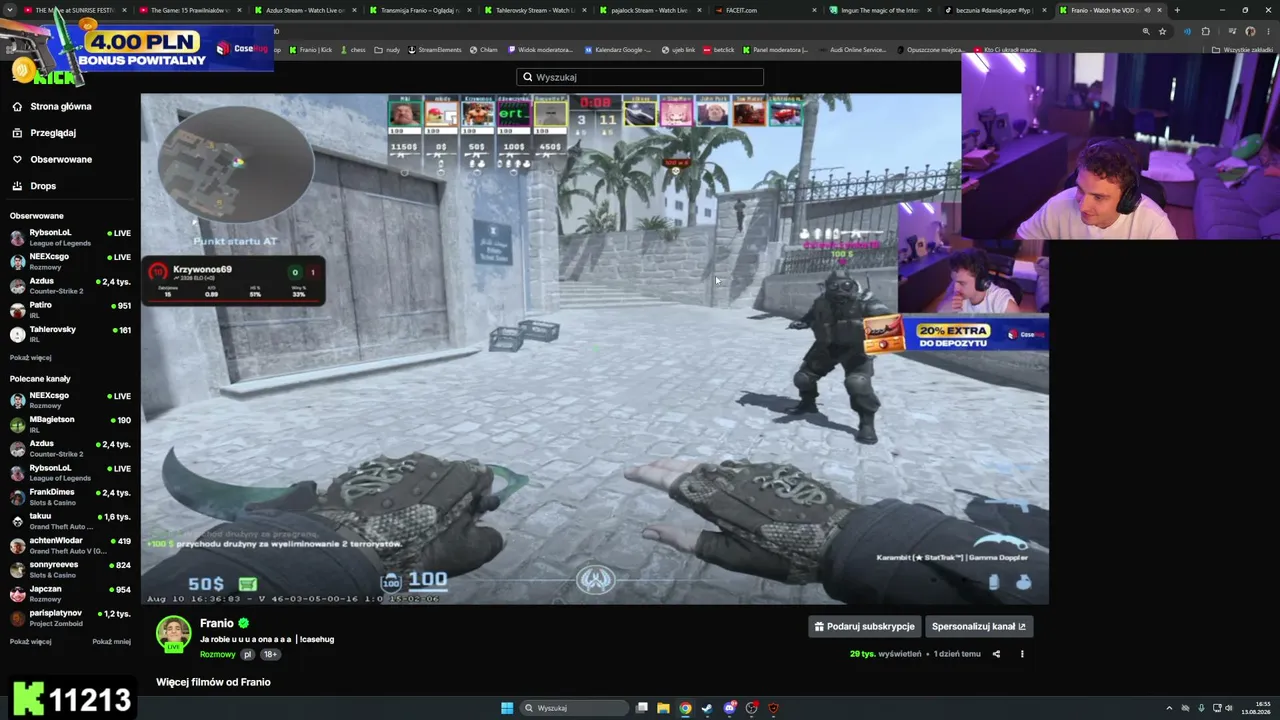Open the 'Wszystkie zakładki' bookmarks folder
The height and width of the screenshot is (720, 1280).
(x=1243, y=50)
